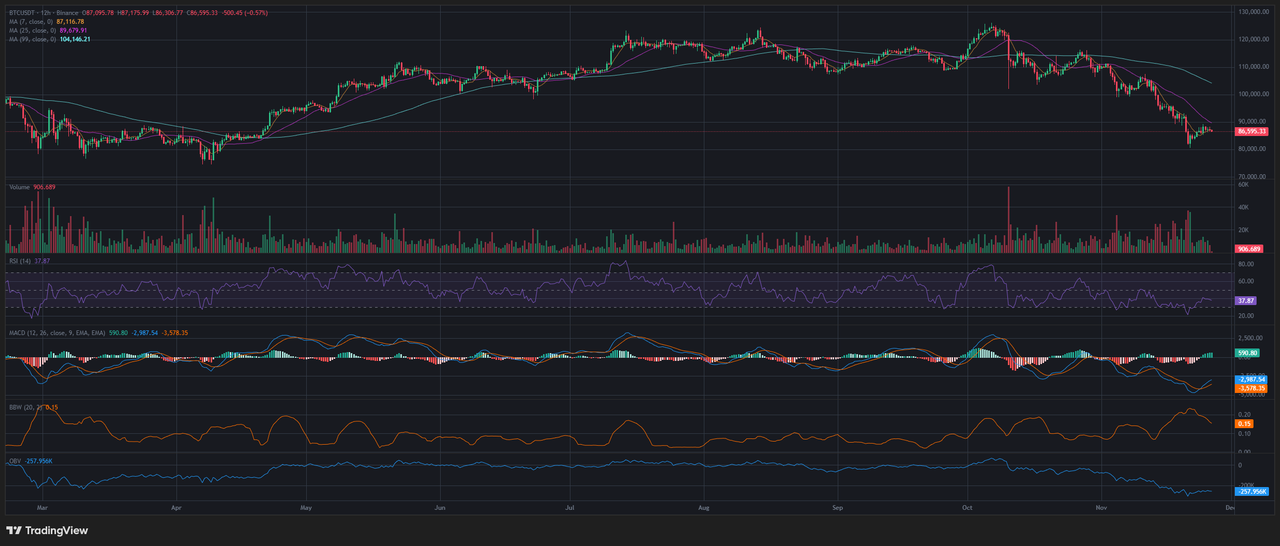Click the 70,000.00 price axis label
1280x546 pixels.
pyautogui.click(x=1252, y=176)
